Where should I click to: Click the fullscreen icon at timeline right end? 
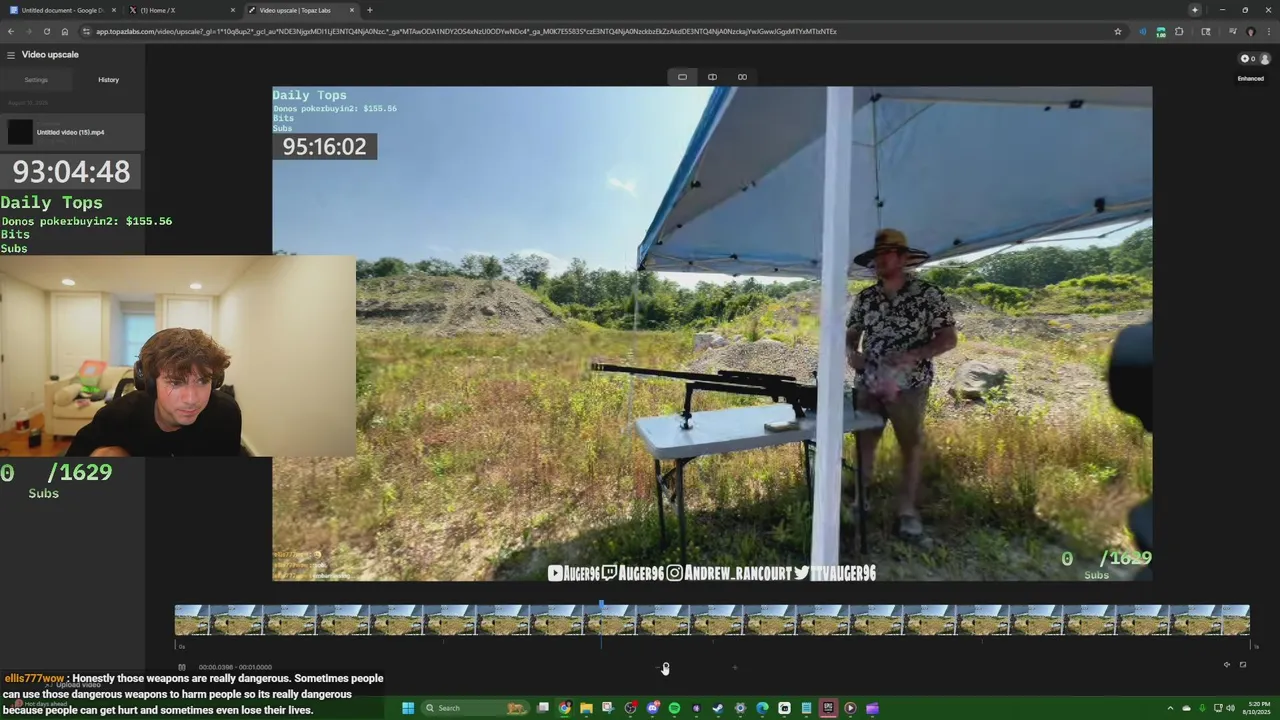(1243, 665)
